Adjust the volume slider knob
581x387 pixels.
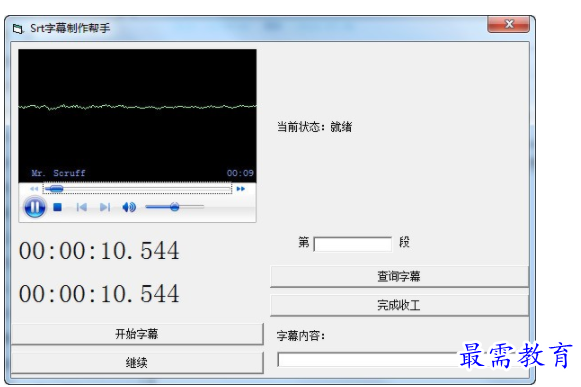[175, 207]
